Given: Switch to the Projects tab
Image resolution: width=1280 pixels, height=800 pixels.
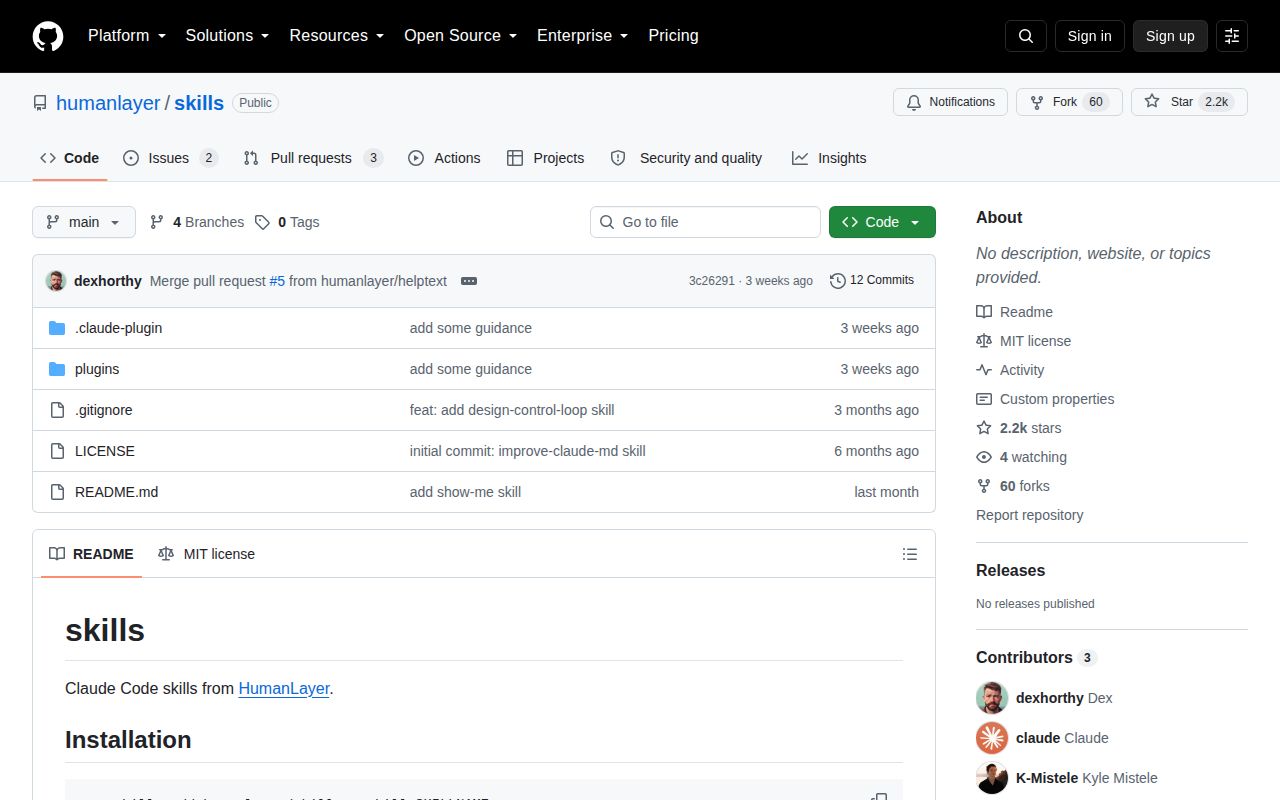Looking at the screenshot, I should [x=545, y=158].
